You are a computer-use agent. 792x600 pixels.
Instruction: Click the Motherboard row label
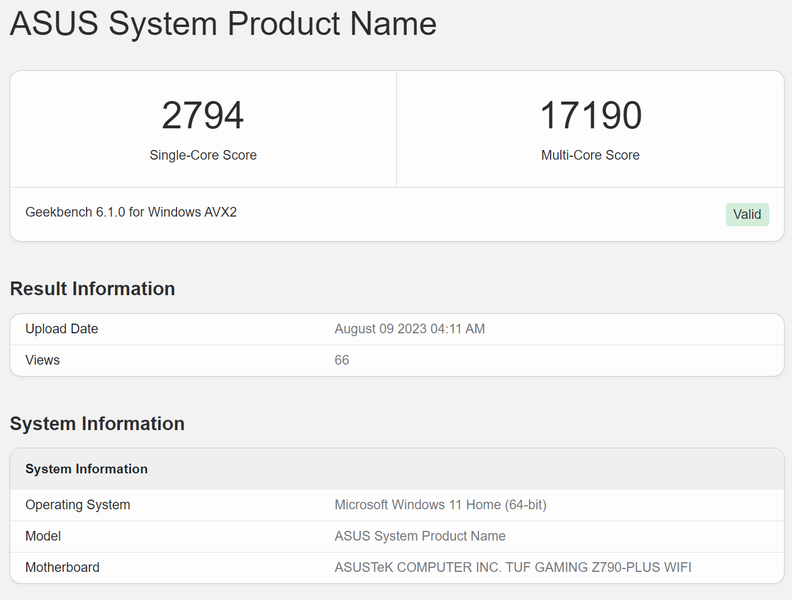[x=62, y=567]
